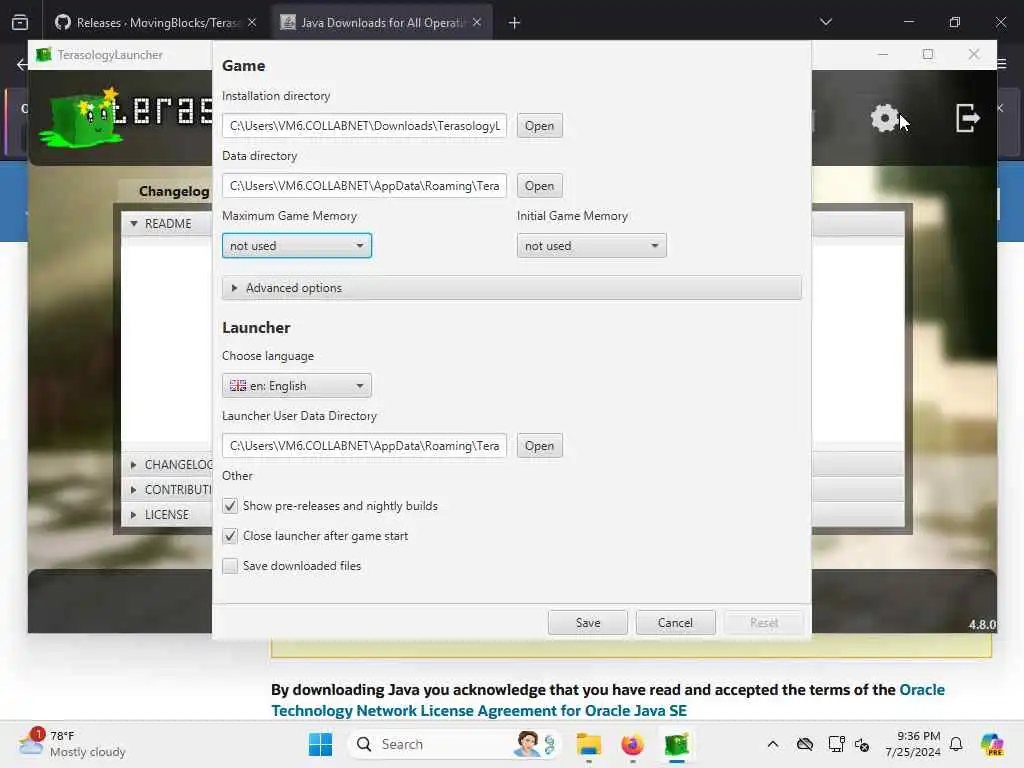Open Copilot preview taskbar icon
The width and height of the screenshot is (1024, 768).
click(992, 744)
